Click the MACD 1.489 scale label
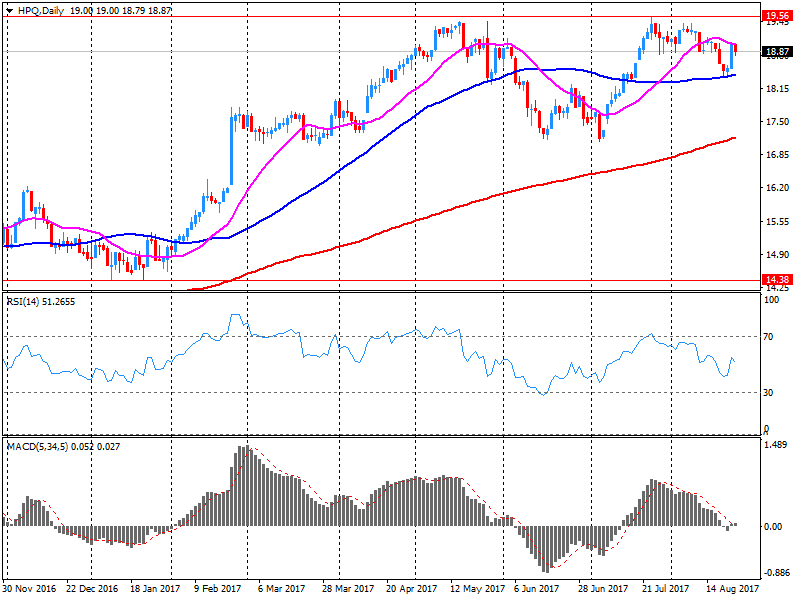The height and width of the screenshot is (600, 800). point(776,445)
